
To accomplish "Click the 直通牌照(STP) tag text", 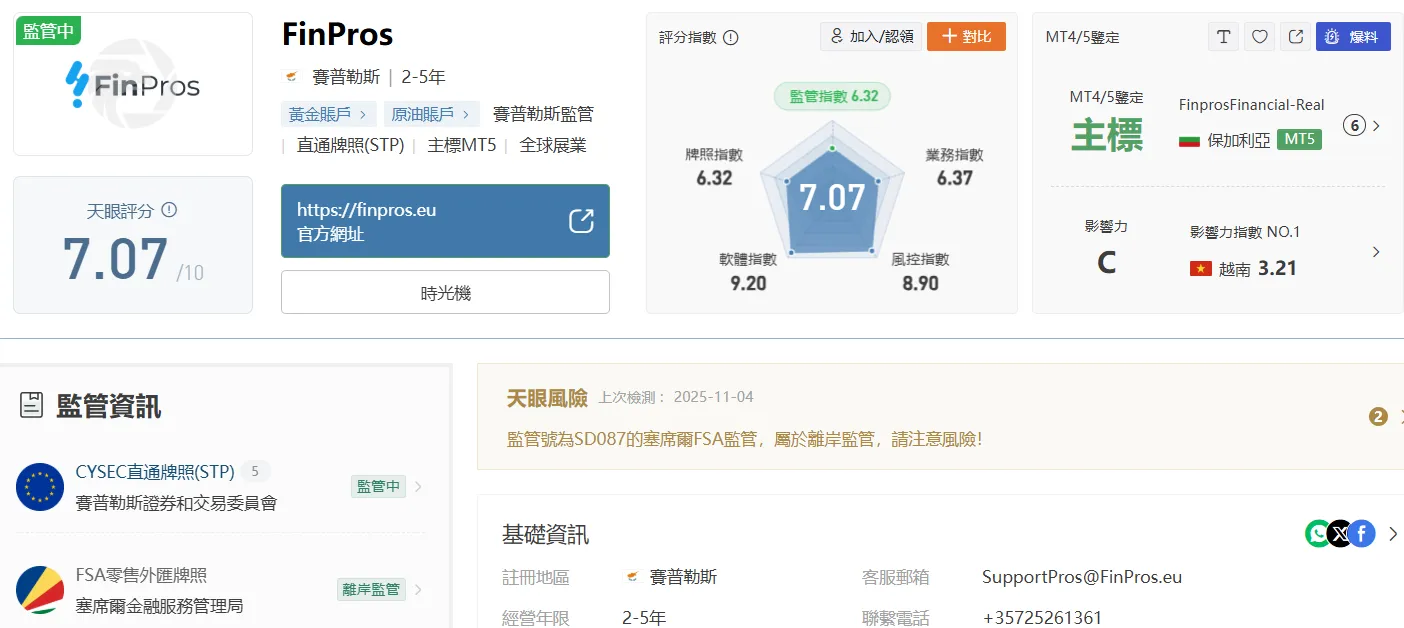I will (350, 145).
